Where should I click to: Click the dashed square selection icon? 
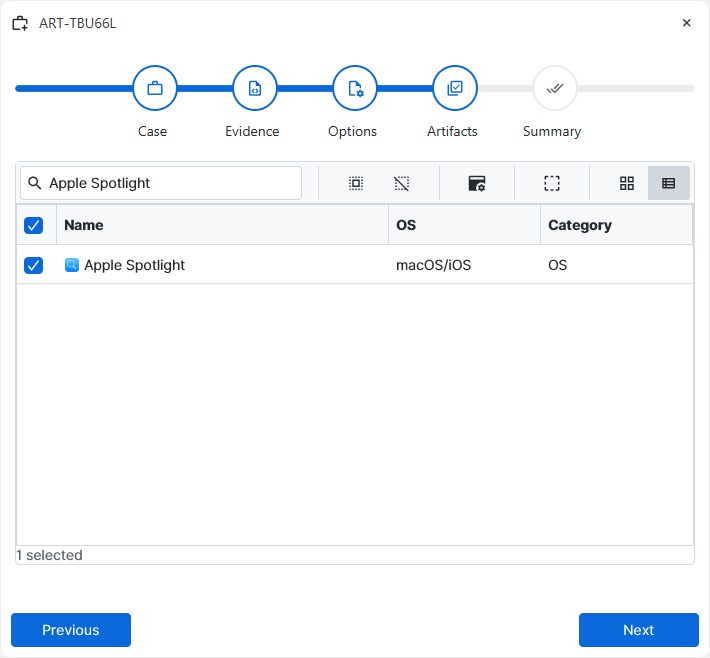(552, 183)
